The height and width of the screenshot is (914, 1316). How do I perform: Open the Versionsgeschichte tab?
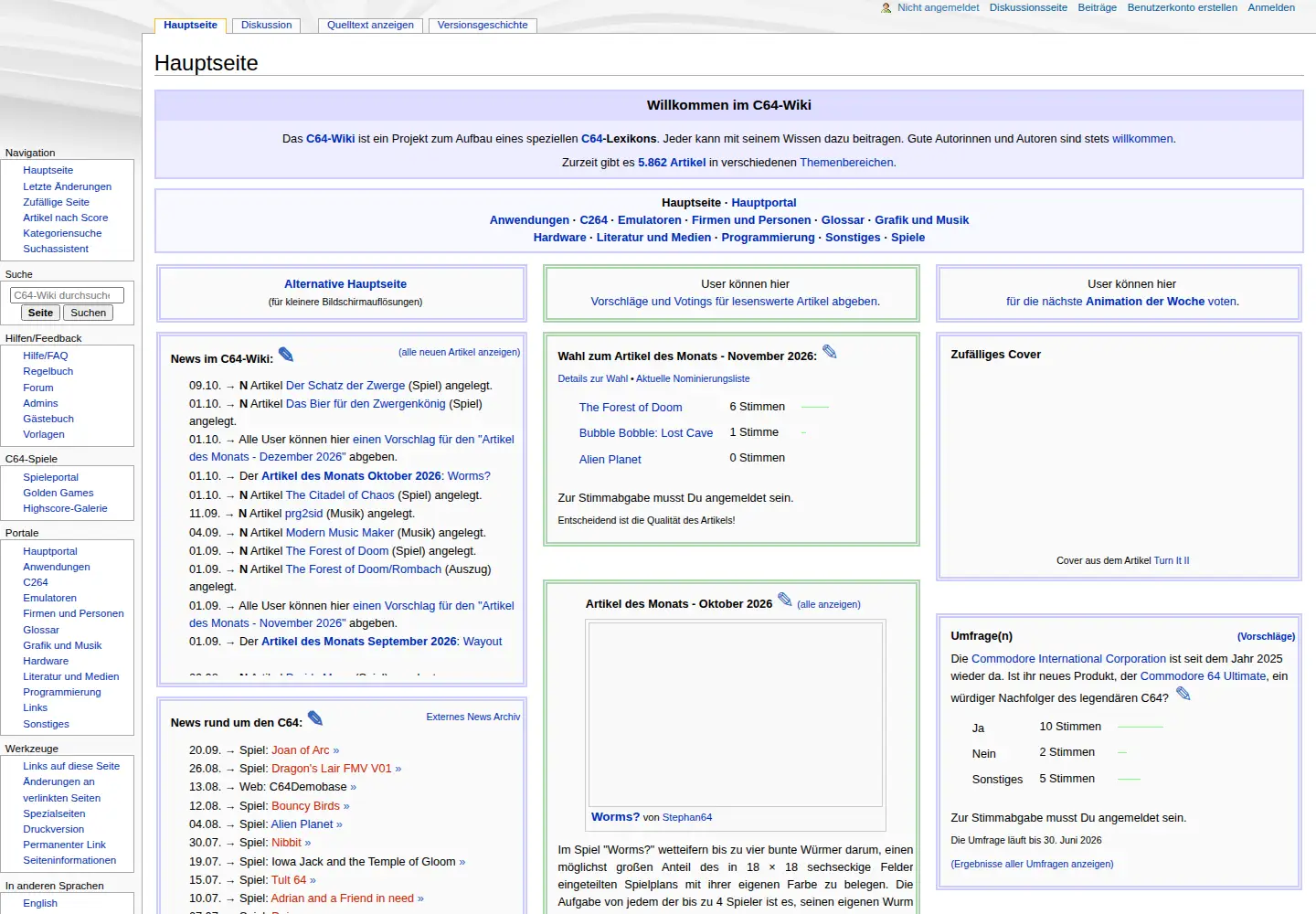[x=483, y=26]
